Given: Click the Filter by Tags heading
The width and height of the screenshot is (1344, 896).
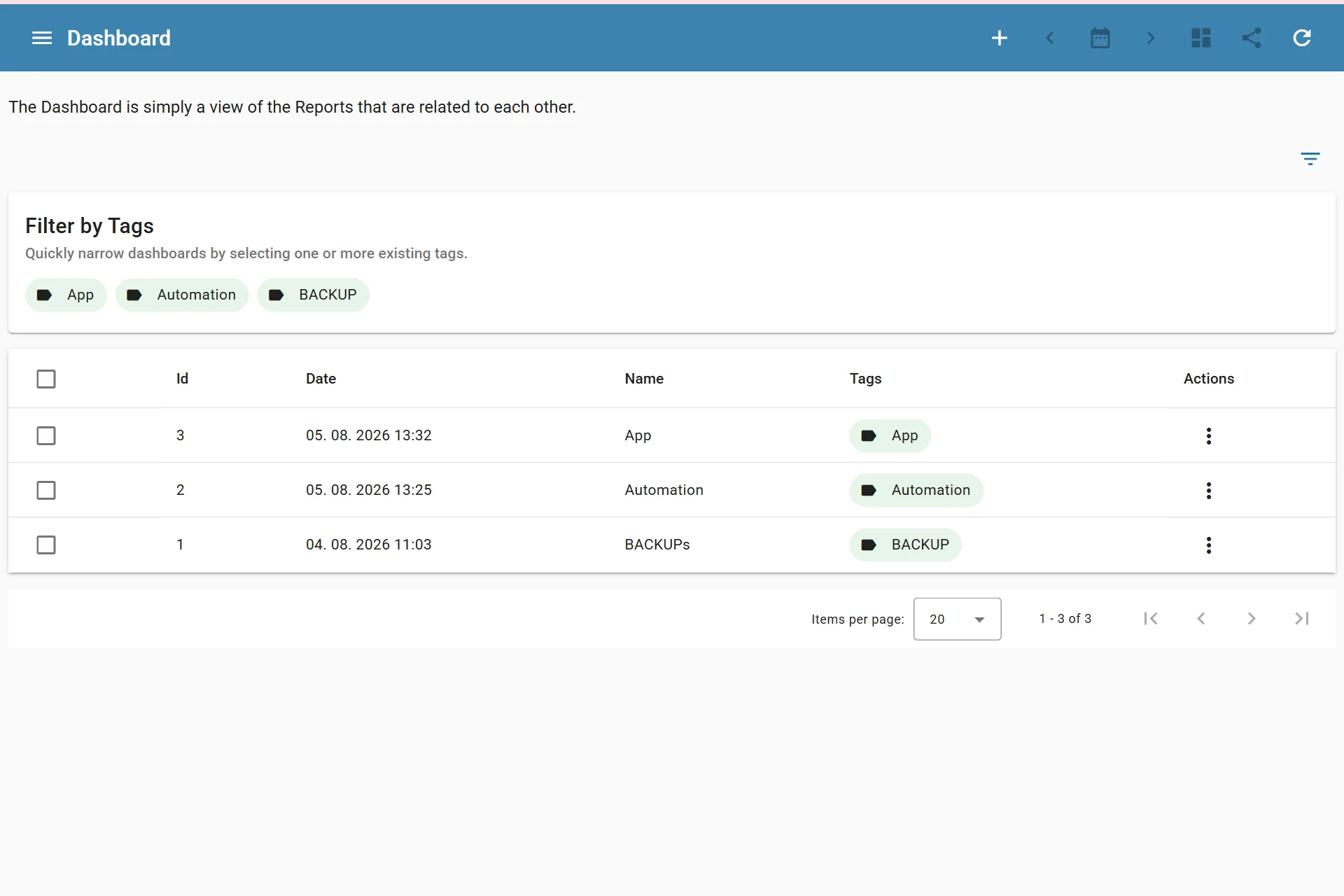Looking at the screenshot, I should tap(90, 226).
